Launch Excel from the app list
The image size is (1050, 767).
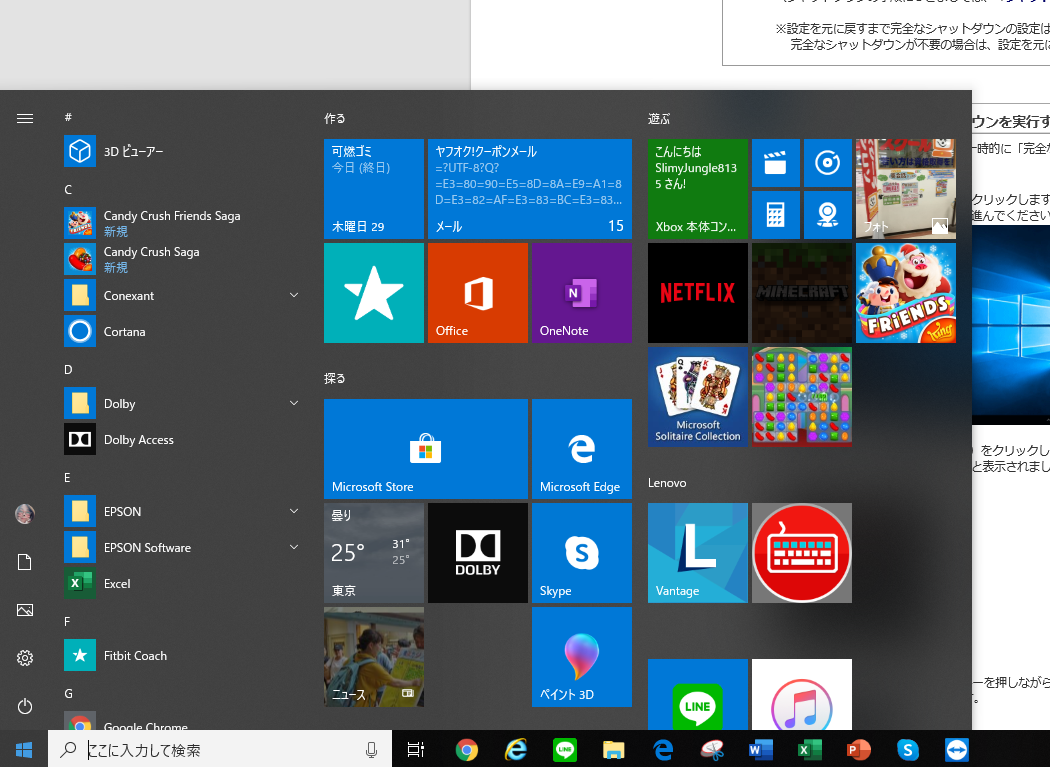click(181, 583)
